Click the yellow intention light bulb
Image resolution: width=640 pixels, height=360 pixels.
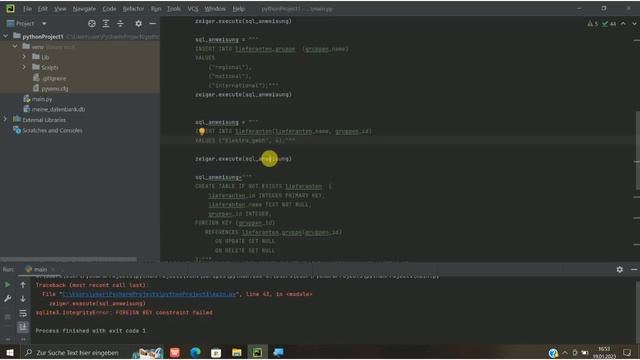tap(202, 131)
